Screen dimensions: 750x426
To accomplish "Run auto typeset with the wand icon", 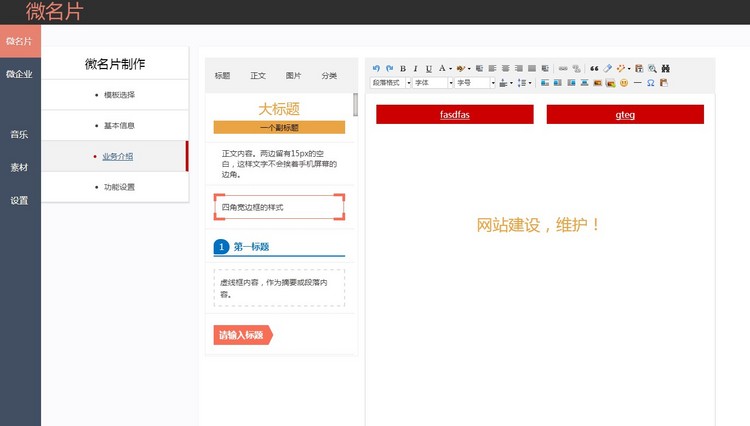I will (621, 68).
